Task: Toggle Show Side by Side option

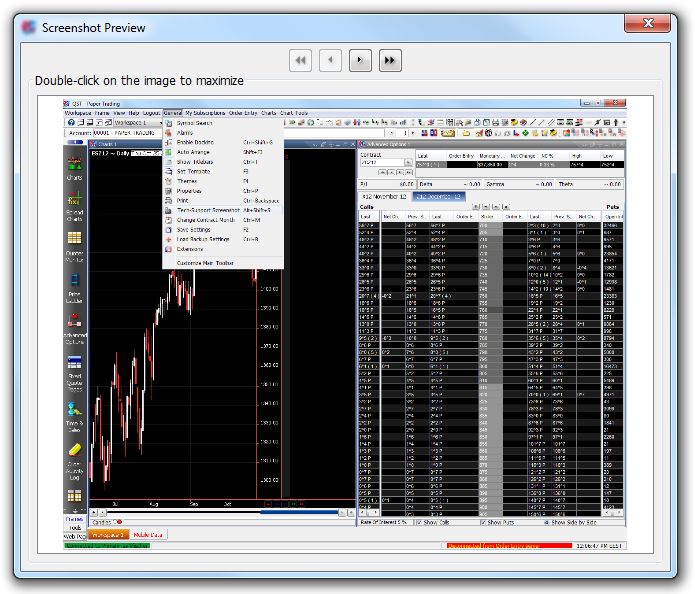Action: point(547,522)
